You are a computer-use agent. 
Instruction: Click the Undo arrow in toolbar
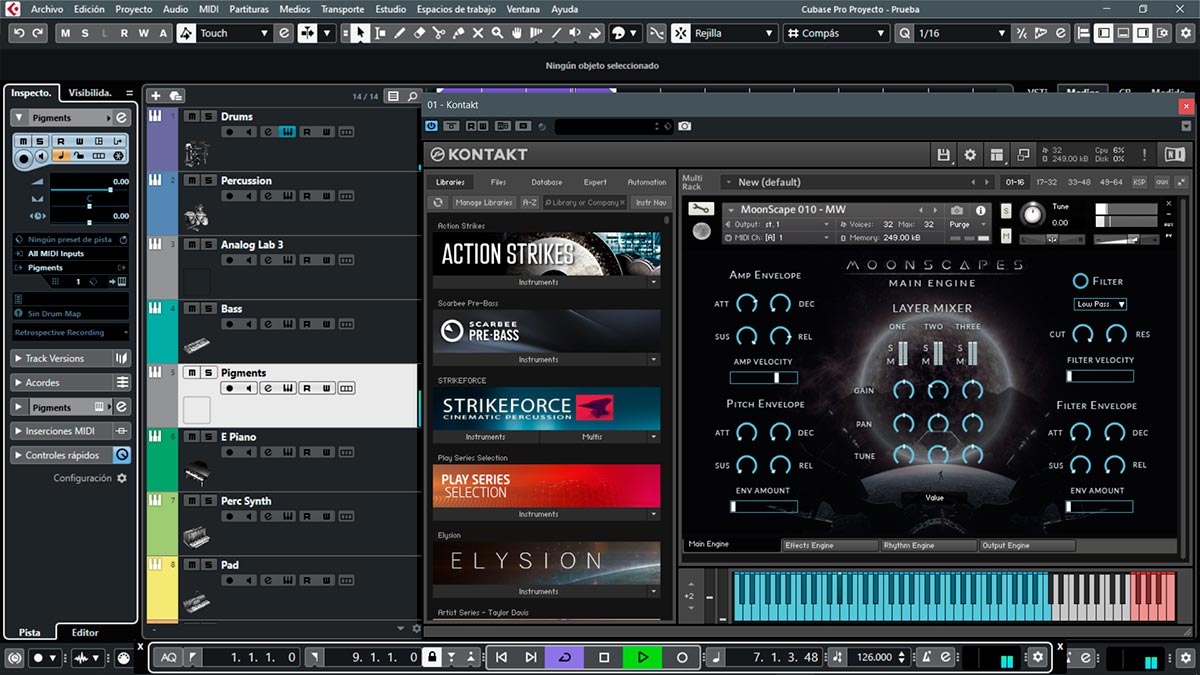[20, 33]
